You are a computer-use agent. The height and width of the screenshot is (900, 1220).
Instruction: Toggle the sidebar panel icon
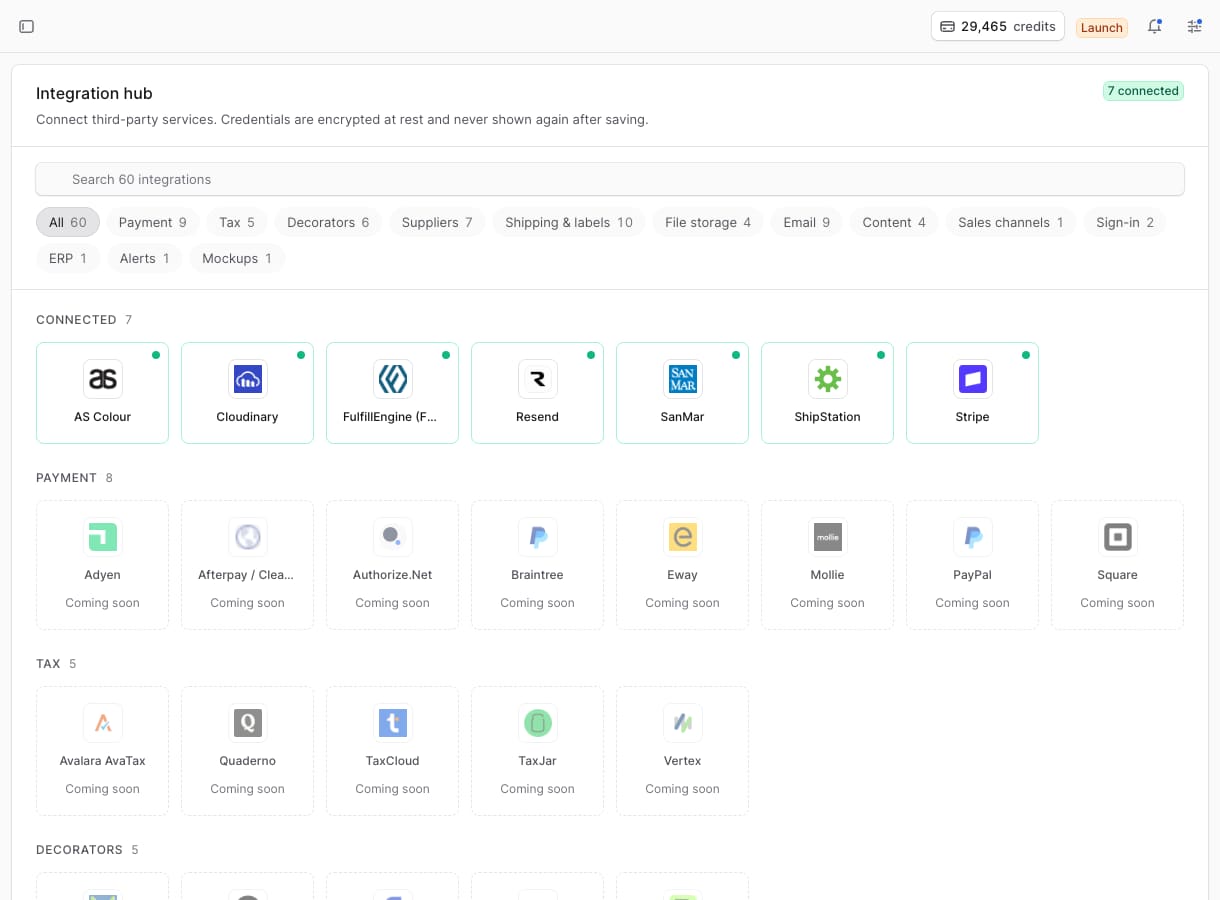coord(27,26)
